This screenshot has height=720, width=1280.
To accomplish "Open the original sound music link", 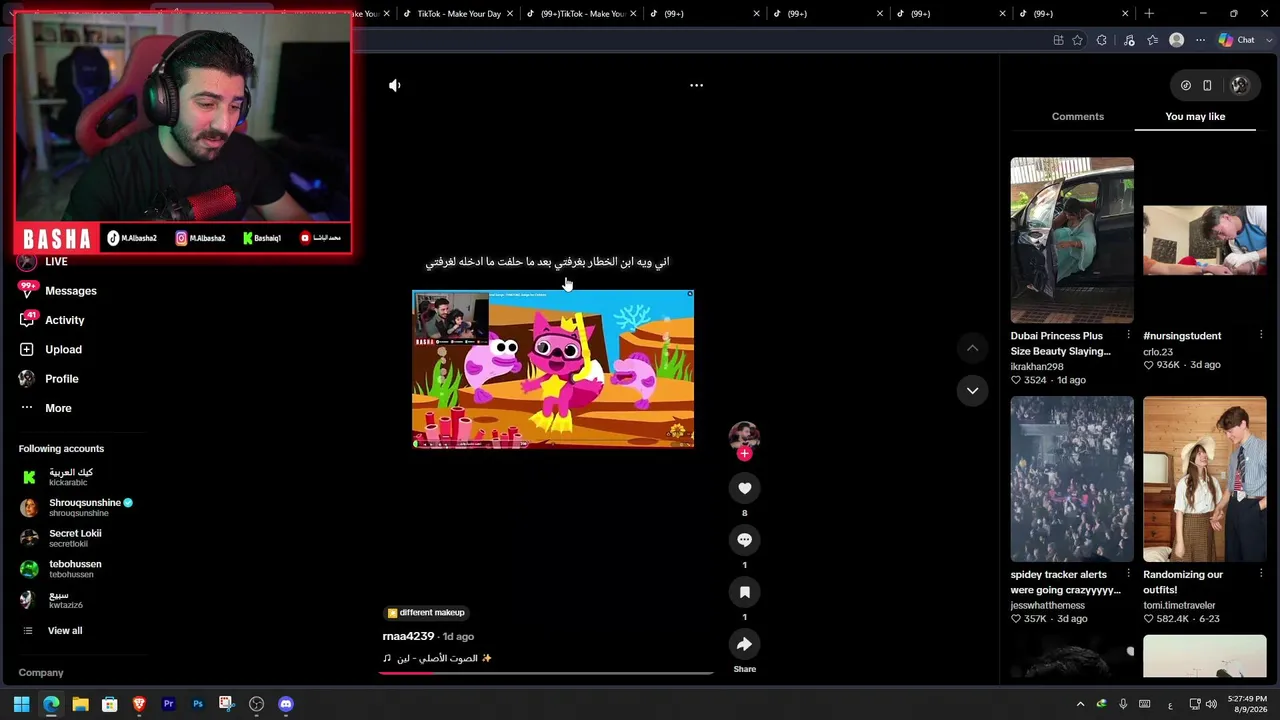I will 438,658.
